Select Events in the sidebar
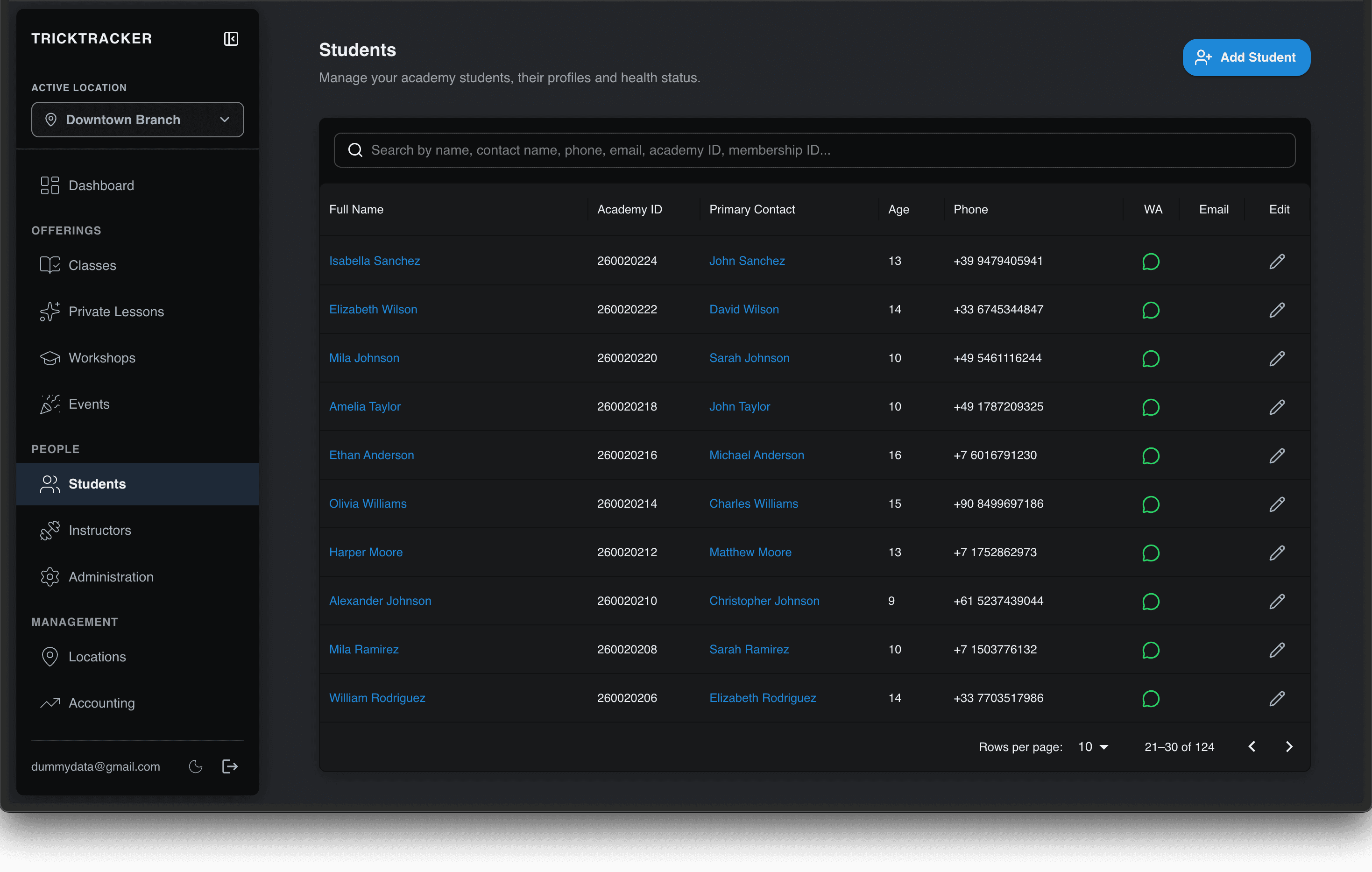The height and width of the screenshot is (872, 1372). (137, 404)
